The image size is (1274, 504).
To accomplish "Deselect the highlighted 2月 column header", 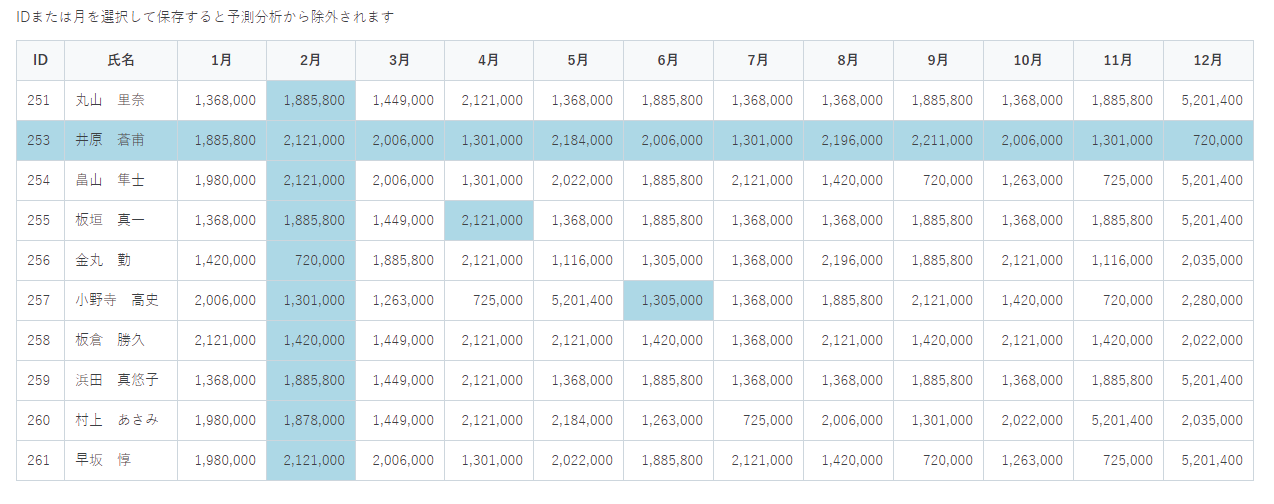I will tap(310, 60).
